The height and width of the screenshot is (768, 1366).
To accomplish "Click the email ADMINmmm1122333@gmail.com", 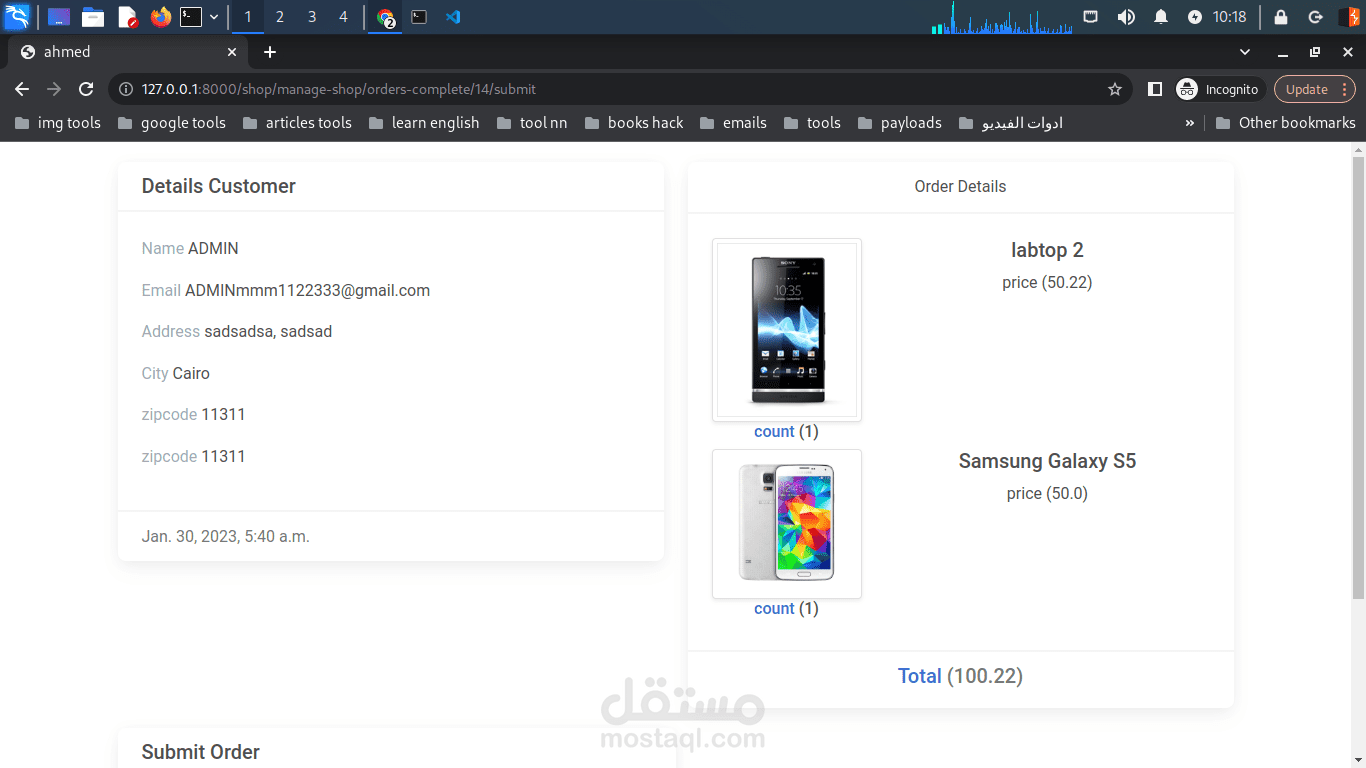I will 308,291.
